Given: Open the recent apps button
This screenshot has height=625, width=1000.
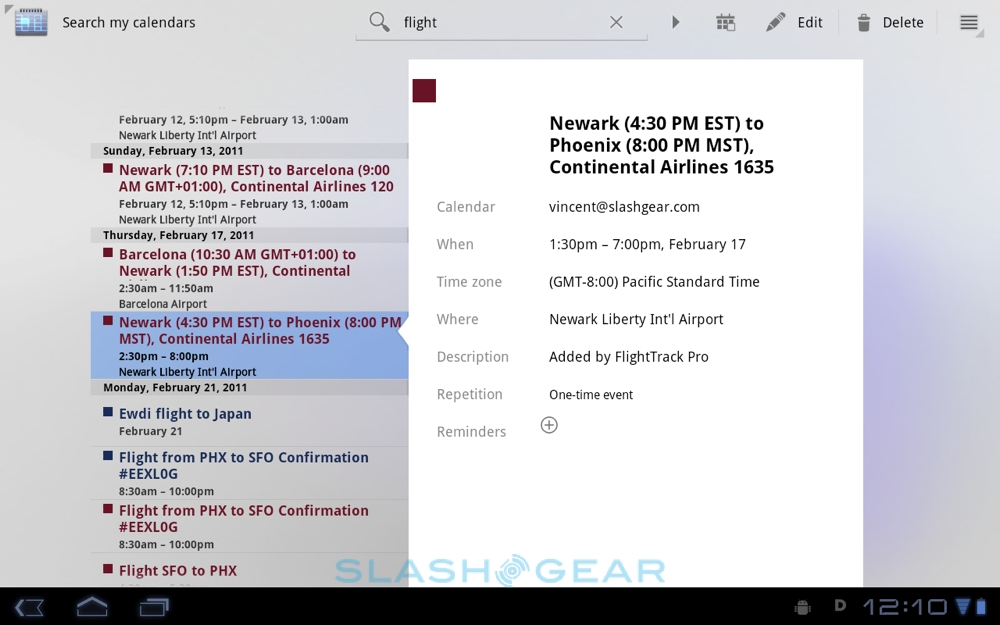Looking at the screenshot, I should click(155, 606).
